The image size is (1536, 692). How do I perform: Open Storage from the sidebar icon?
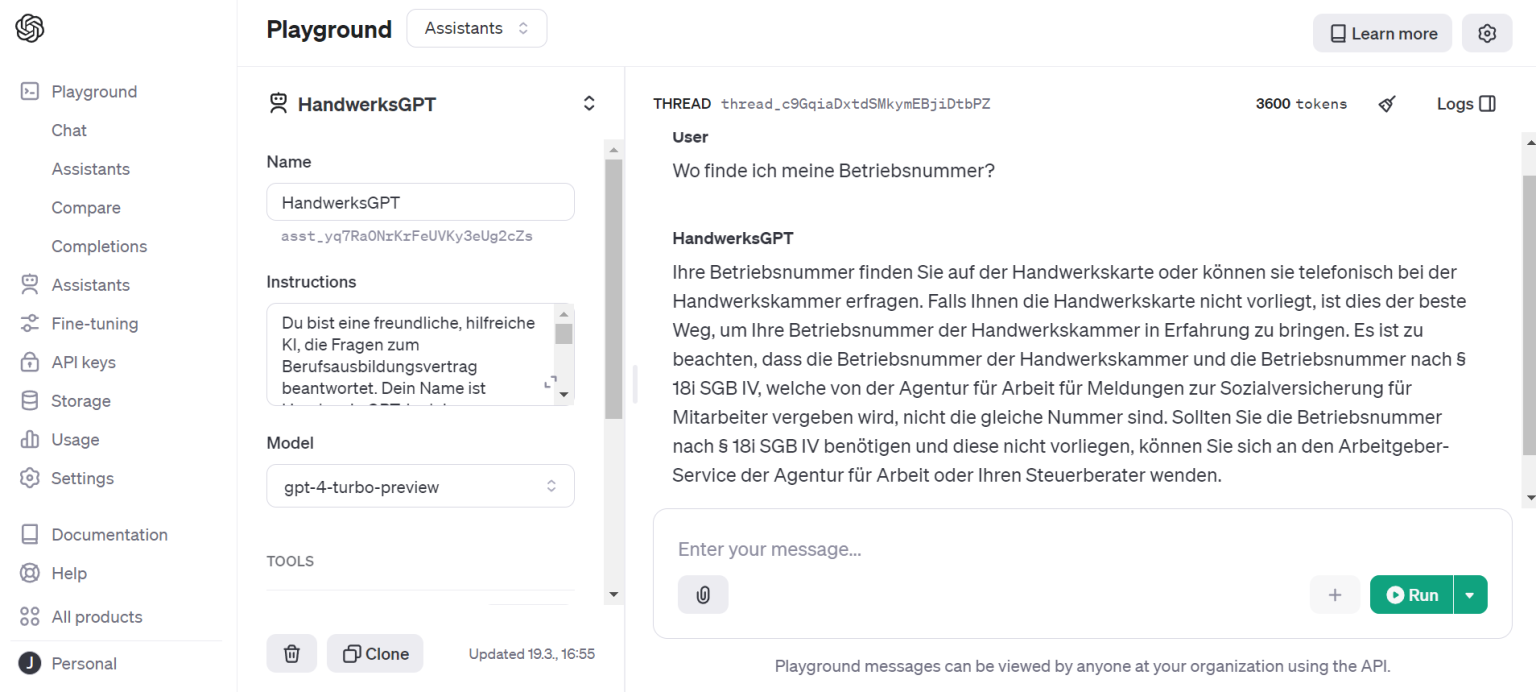coord(30,400)
